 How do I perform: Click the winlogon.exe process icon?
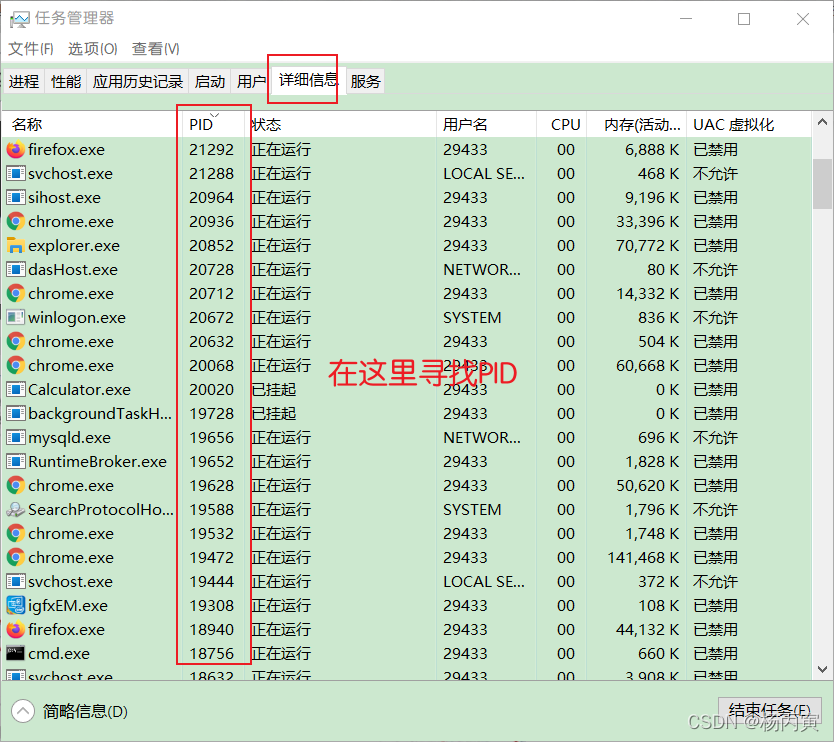[x=15, y=318]
